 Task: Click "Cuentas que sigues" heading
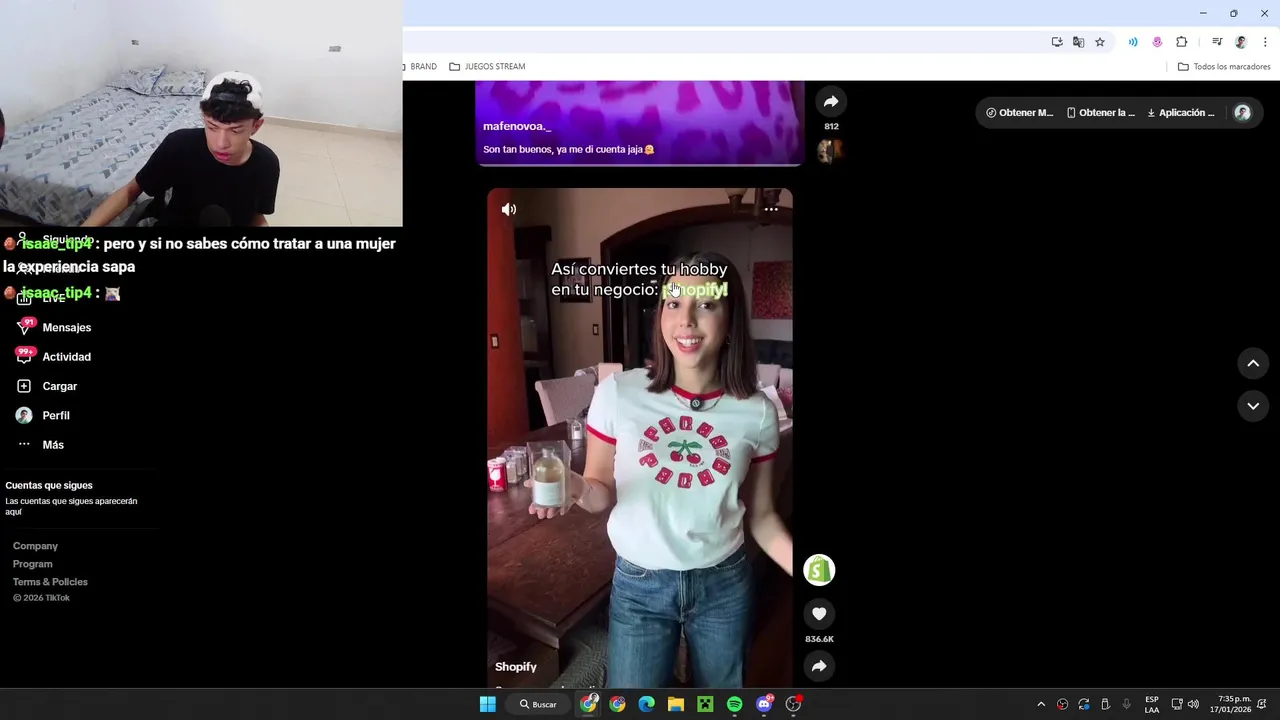[x=49, y=485]
